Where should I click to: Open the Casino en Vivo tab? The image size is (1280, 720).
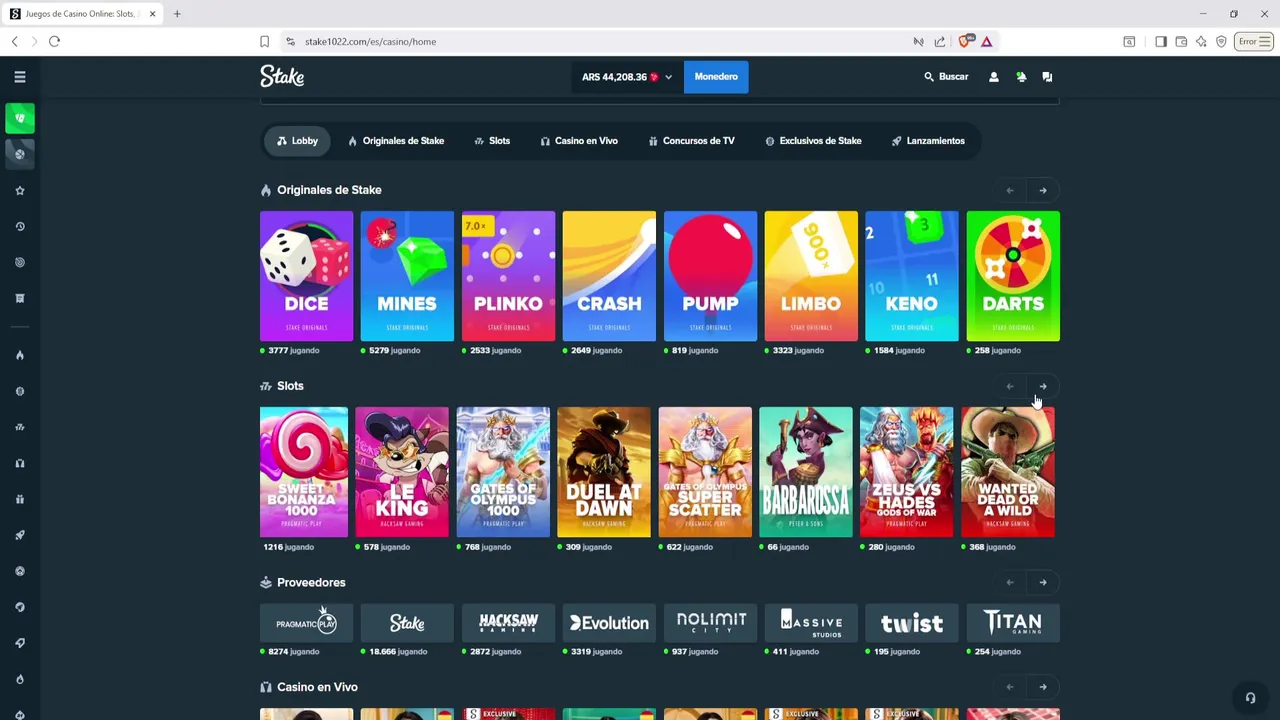[x=579, y=141]
